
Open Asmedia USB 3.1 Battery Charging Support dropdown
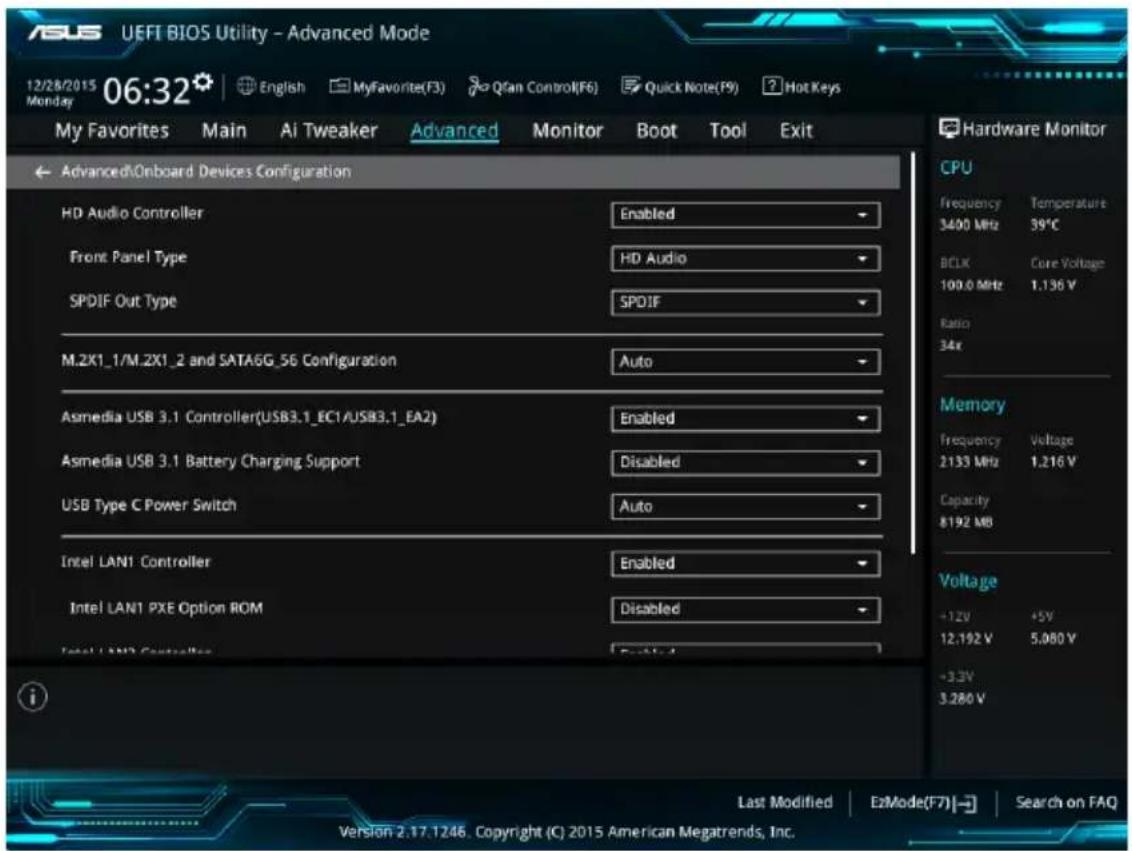pos(745,463)
